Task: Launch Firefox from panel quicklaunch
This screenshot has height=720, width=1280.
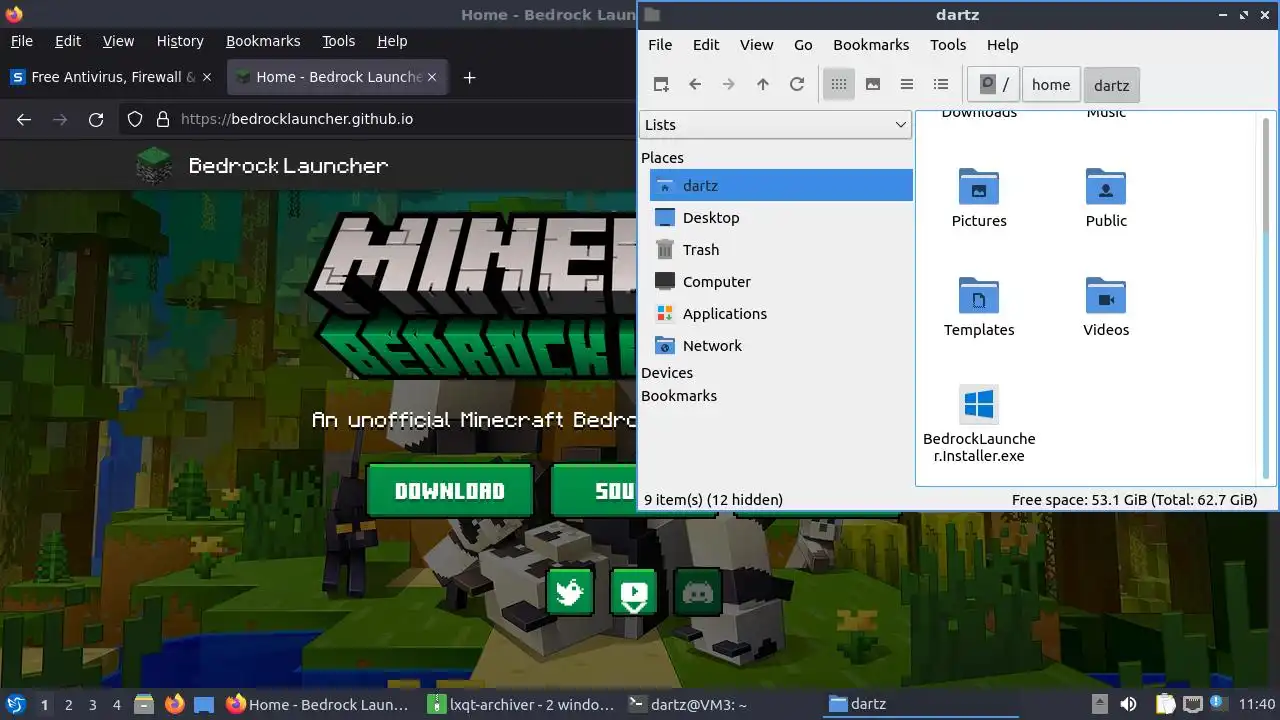Action: [174, 704]
